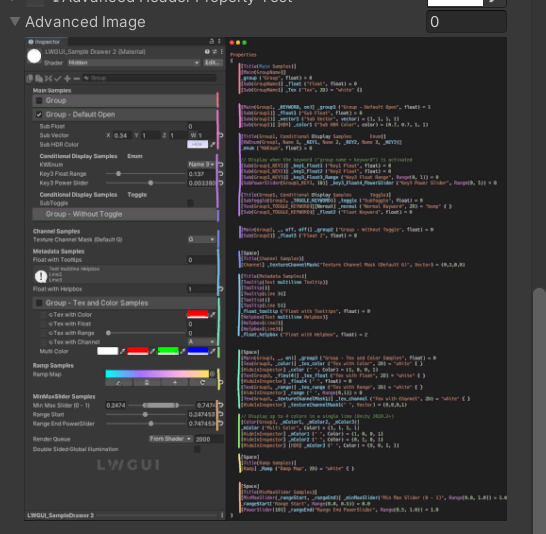Click the green Multi Color swatch
The height and width of the screenshot is (534, 546).
168,351
